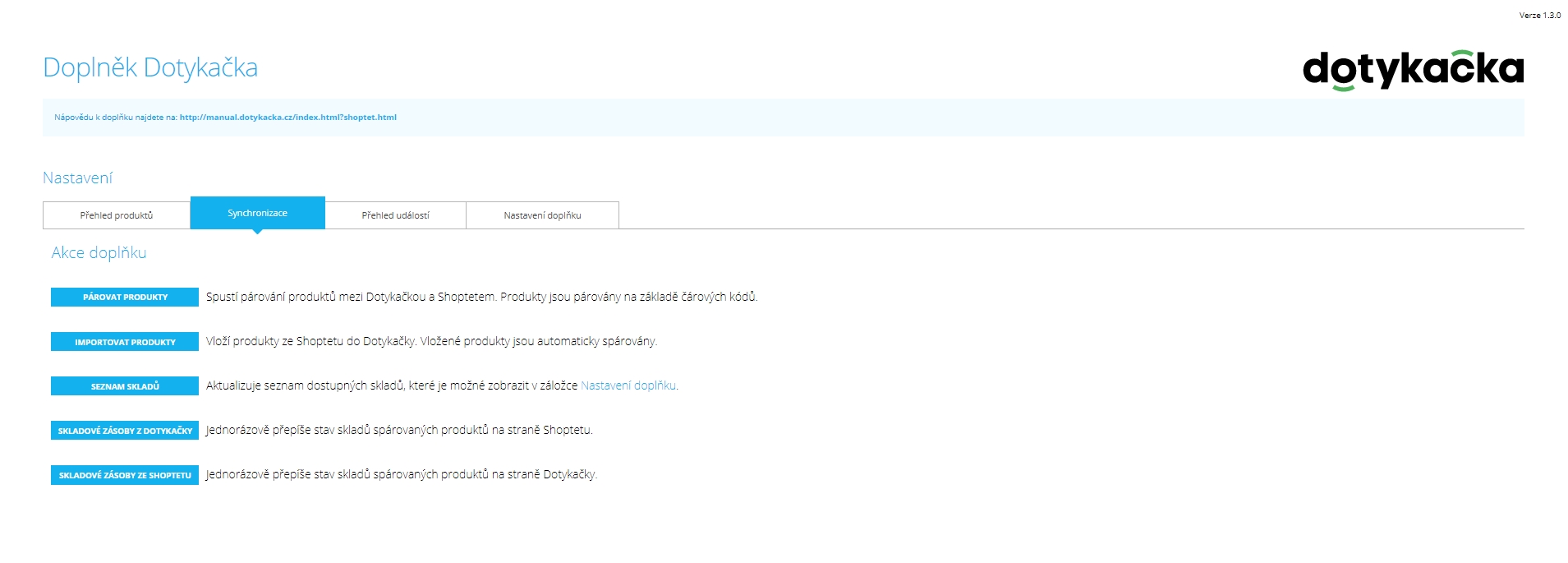Click the text 'Aktualizuje seznam dostupných skladů'
The width and height of the screenshot is (1568, 563).
coord(306,385)
